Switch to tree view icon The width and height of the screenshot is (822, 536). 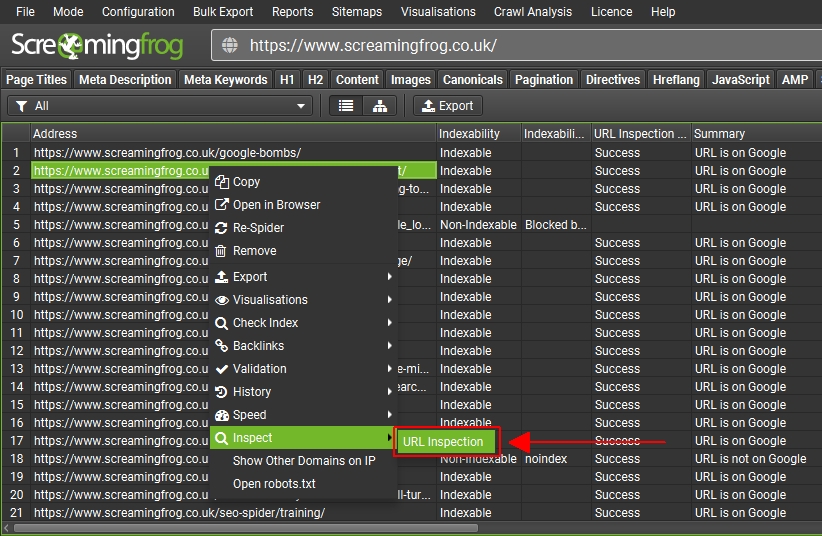point(380,106)
